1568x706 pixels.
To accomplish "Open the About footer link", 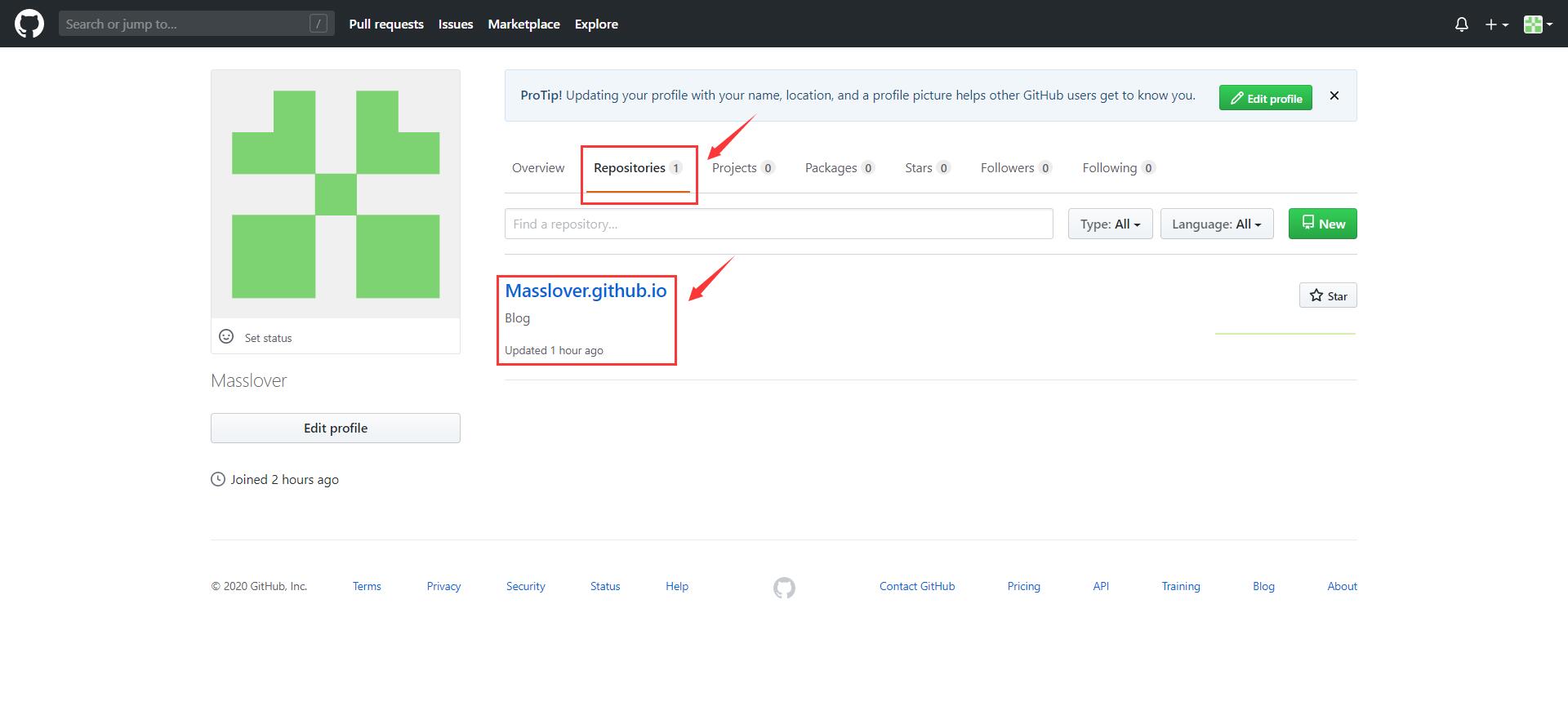I will (1342, 586).
